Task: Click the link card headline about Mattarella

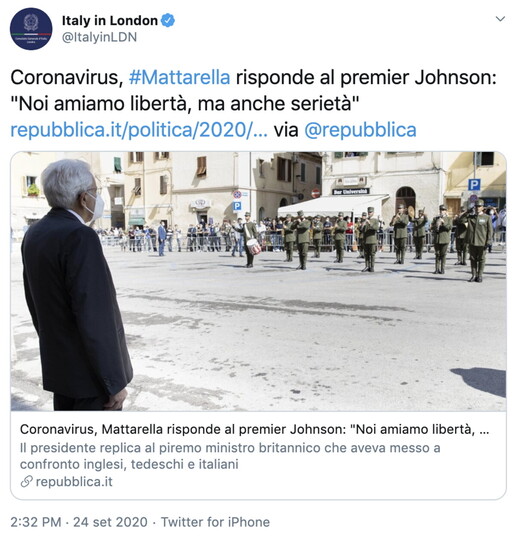Action: pyautogui.click(x=254, y=429)
